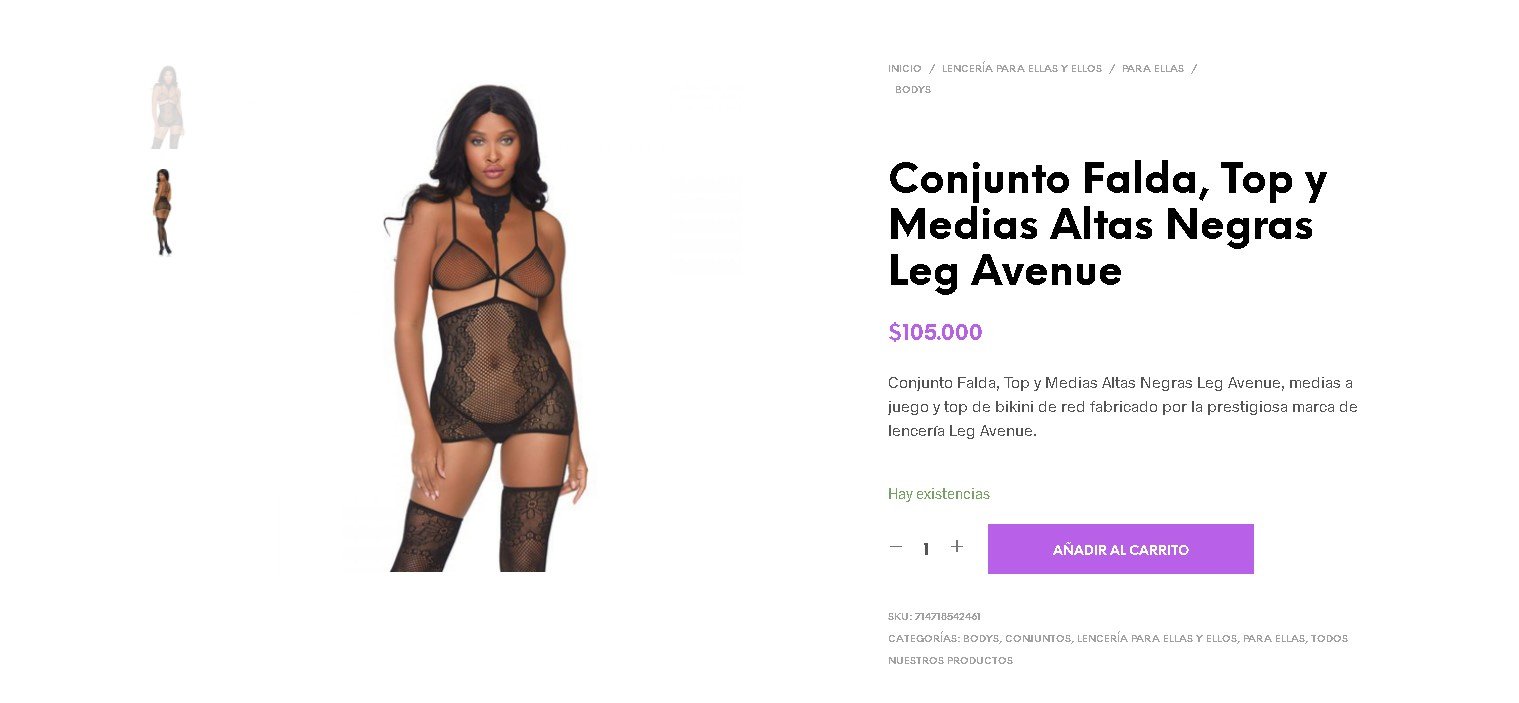1519x703 pixels.
Task: Open the Para ellas breadcrumb link
Action: tap(1152, 69)
